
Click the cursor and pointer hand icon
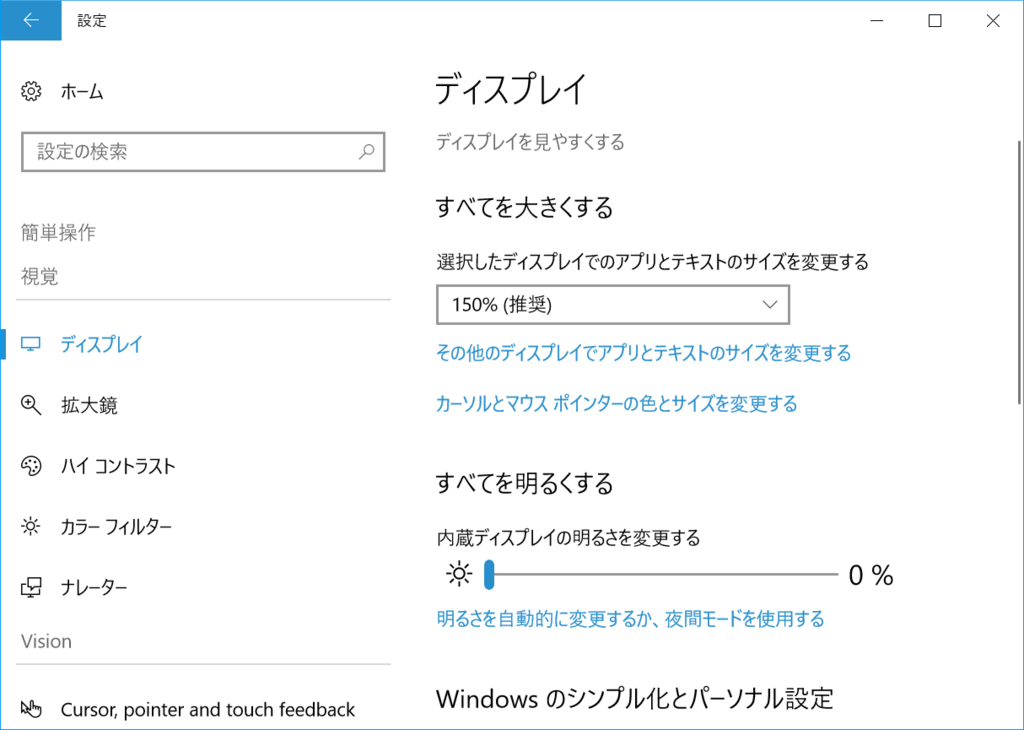(31, 708)
